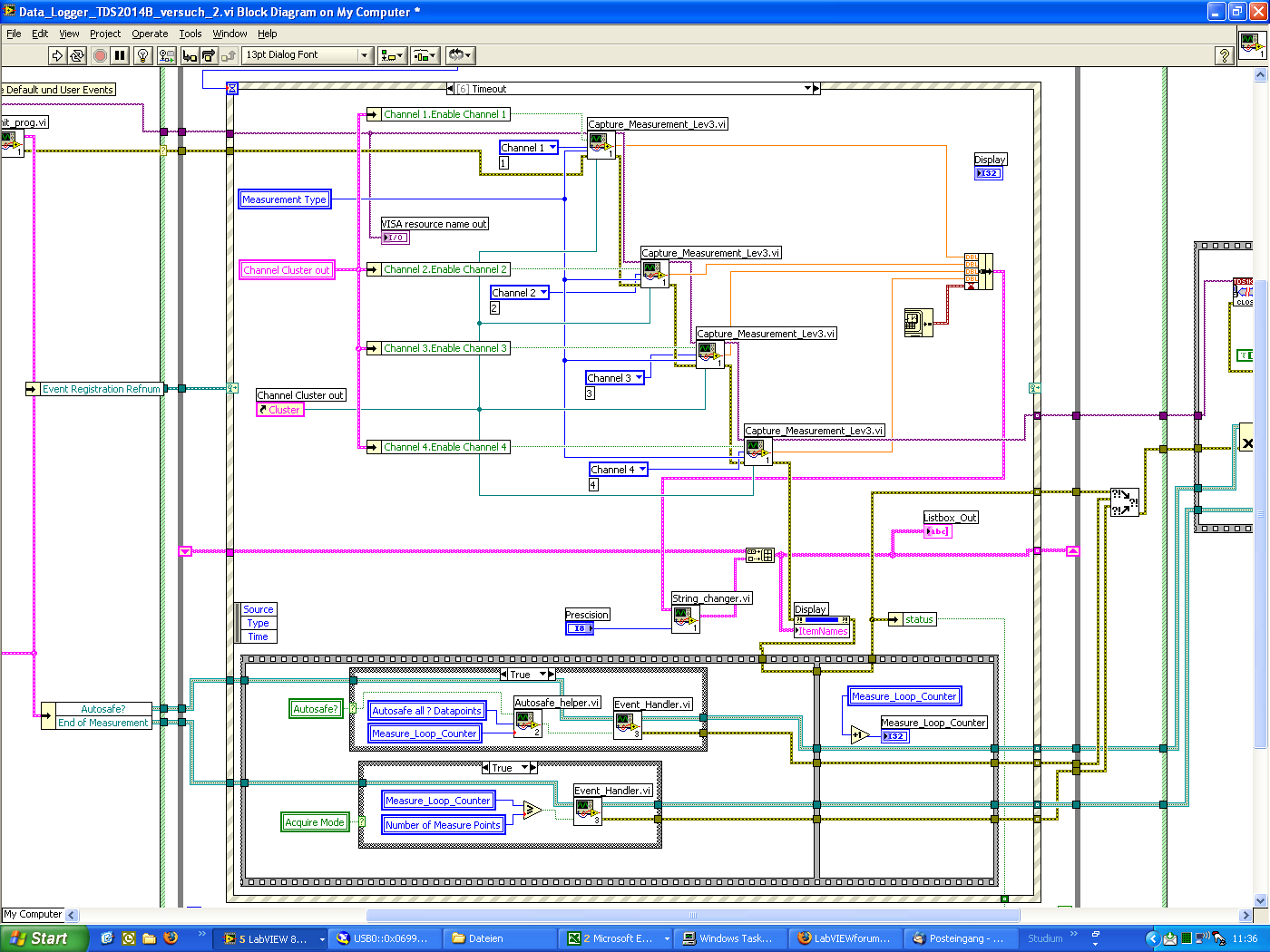
Task: Open the True selector of the Acquire Mode case
Action: (x=524, y=768)
